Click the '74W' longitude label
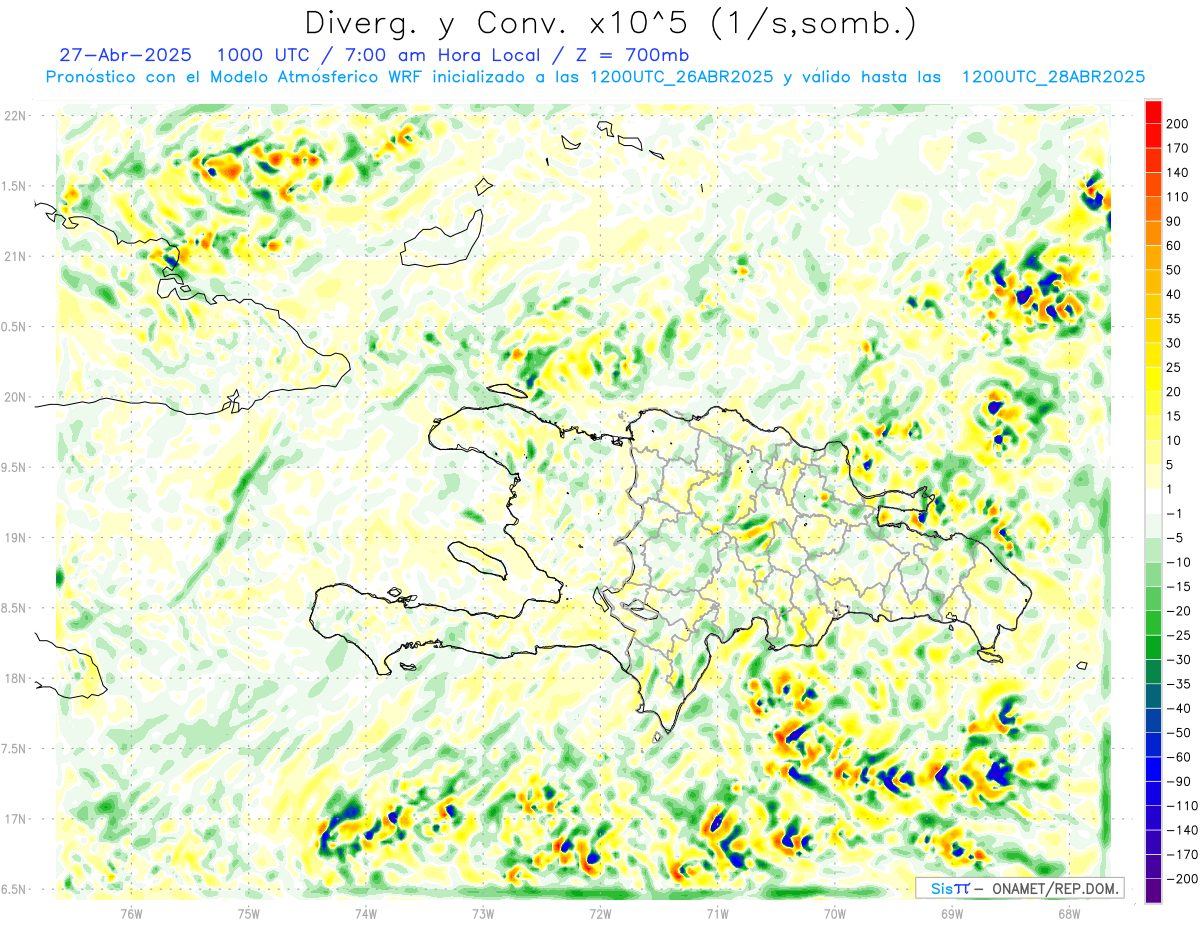1200x927 pixels. pos(366,912)
